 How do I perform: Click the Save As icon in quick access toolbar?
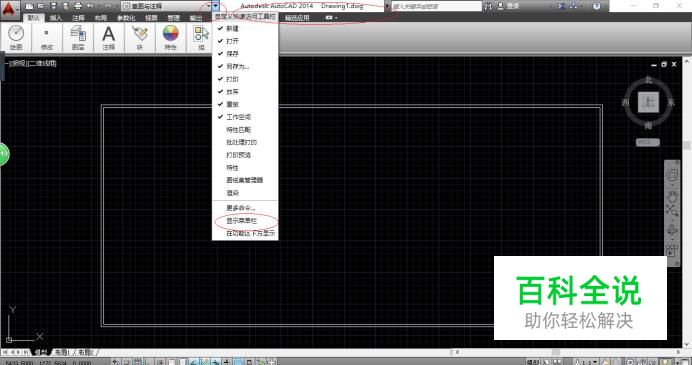pyautogui.click(x=65, y=6)
